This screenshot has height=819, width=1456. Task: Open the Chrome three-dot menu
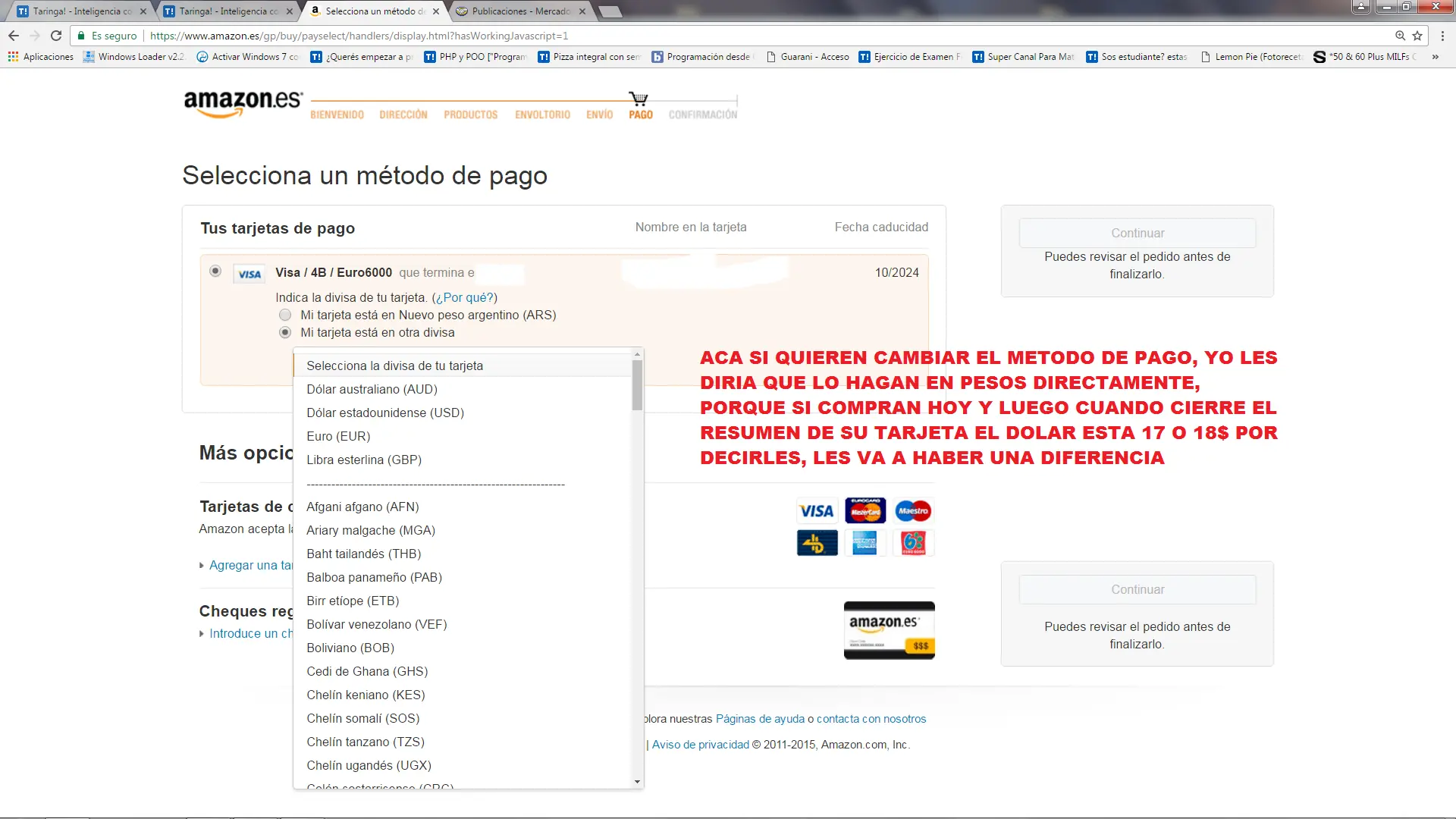pos(1442,36)
